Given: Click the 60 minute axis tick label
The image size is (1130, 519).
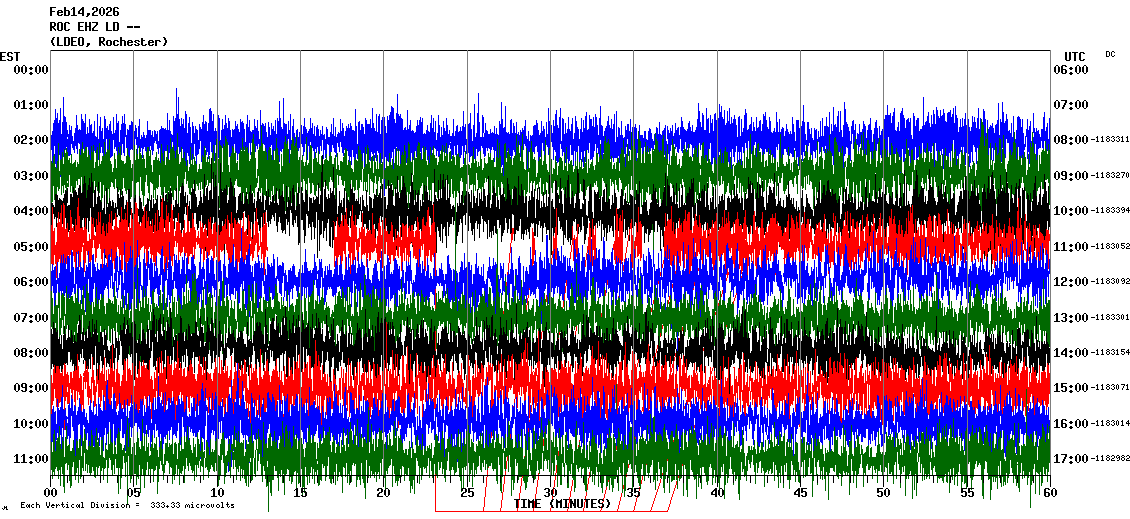Looking at the screenshot, I should [x=1049, y=493].
